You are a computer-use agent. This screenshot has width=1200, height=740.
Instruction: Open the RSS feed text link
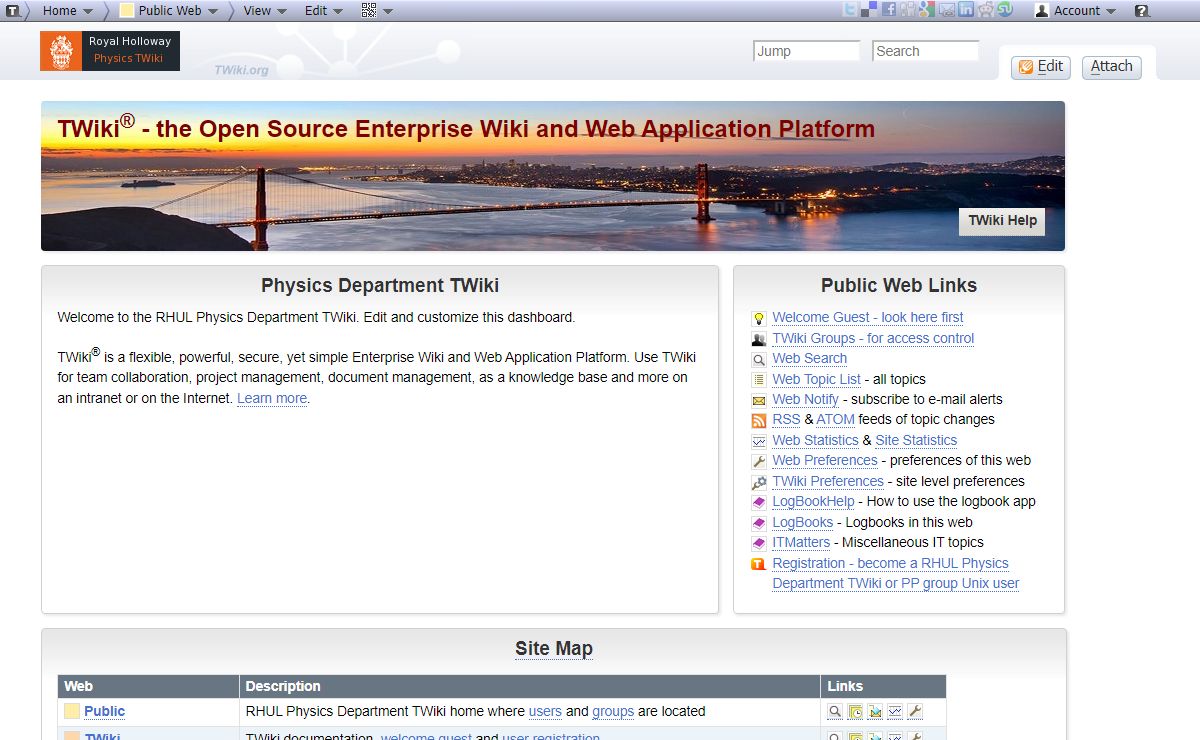[x=786, y=419]
